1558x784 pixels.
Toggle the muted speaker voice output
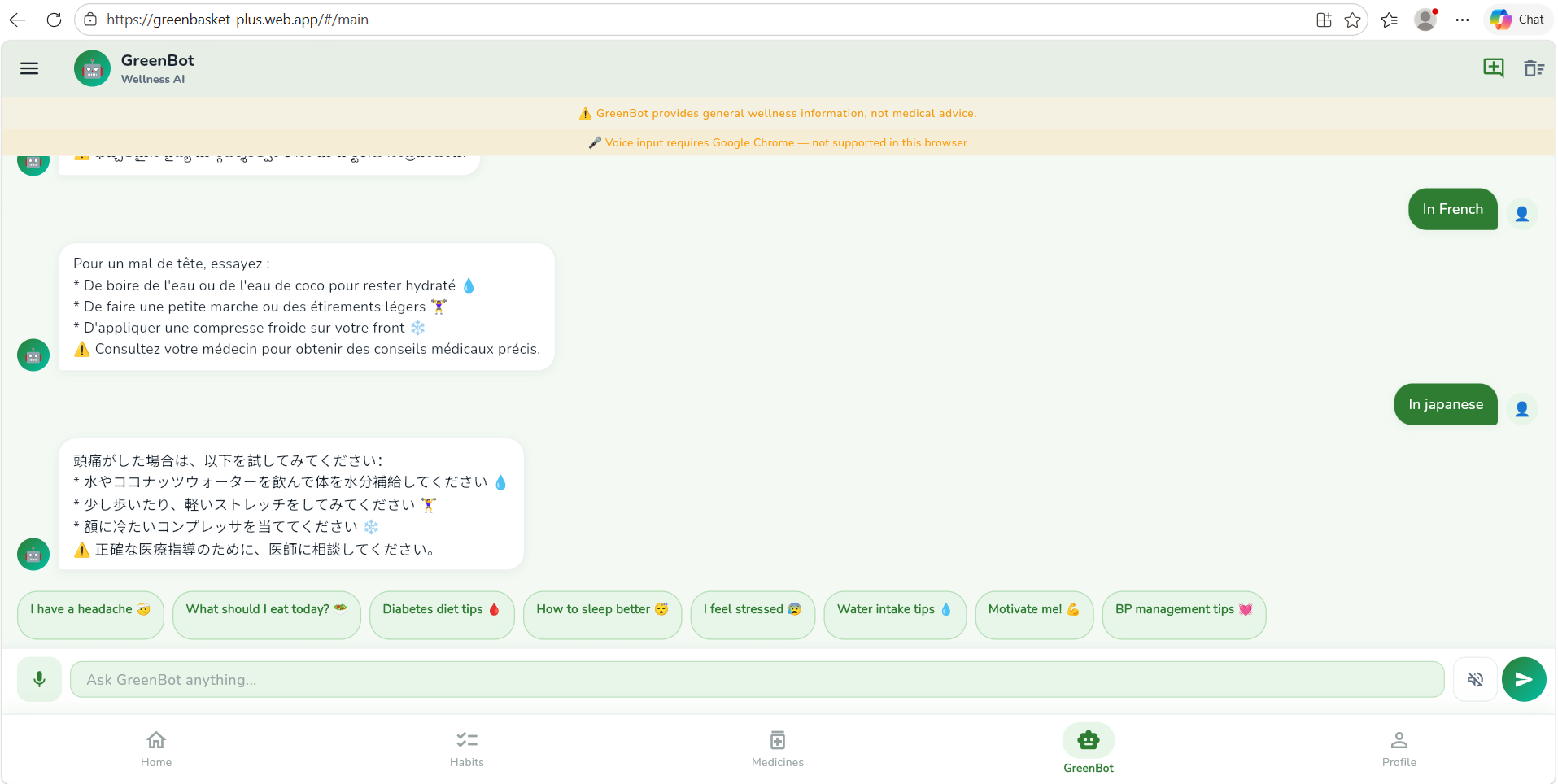pos(1475,679)
